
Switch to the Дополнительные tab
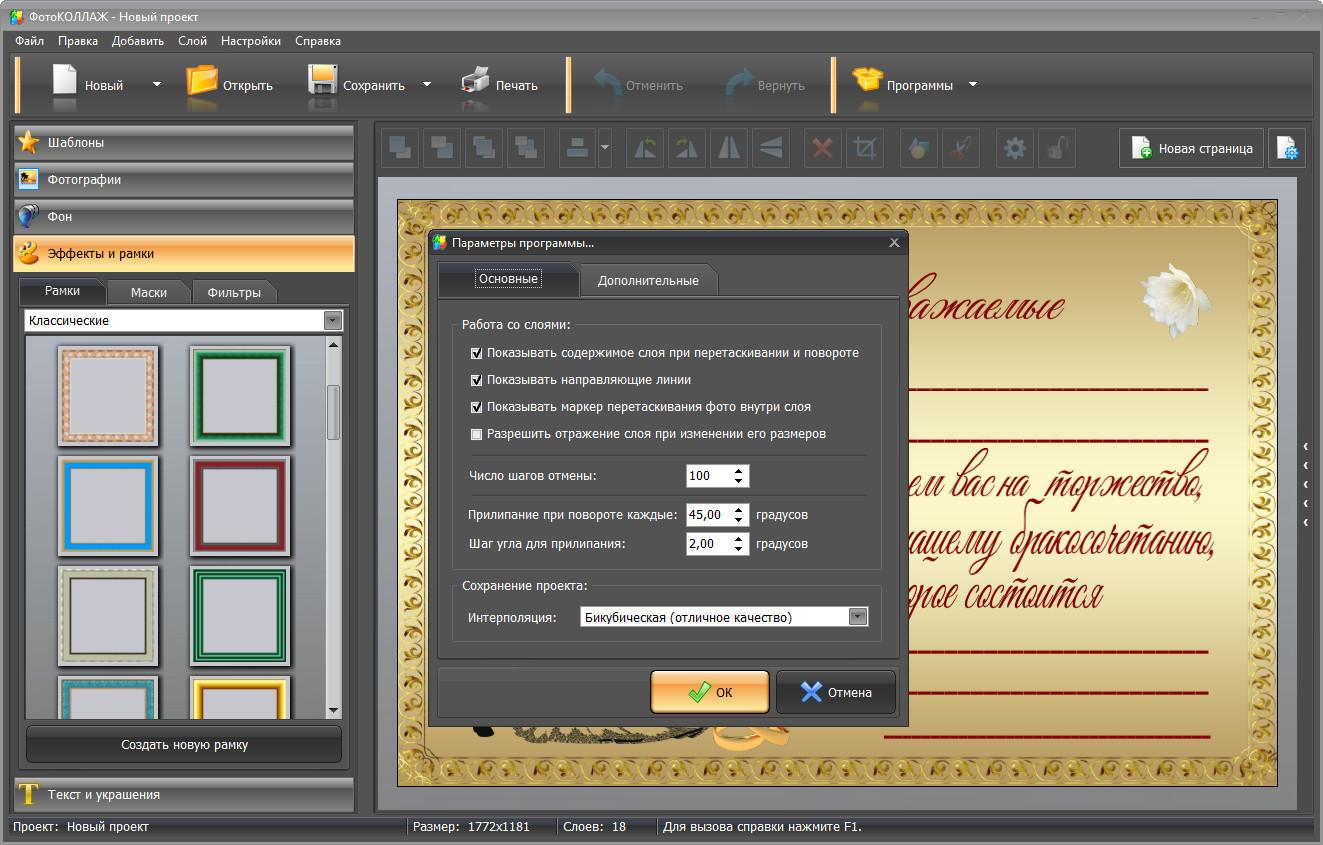648,280
